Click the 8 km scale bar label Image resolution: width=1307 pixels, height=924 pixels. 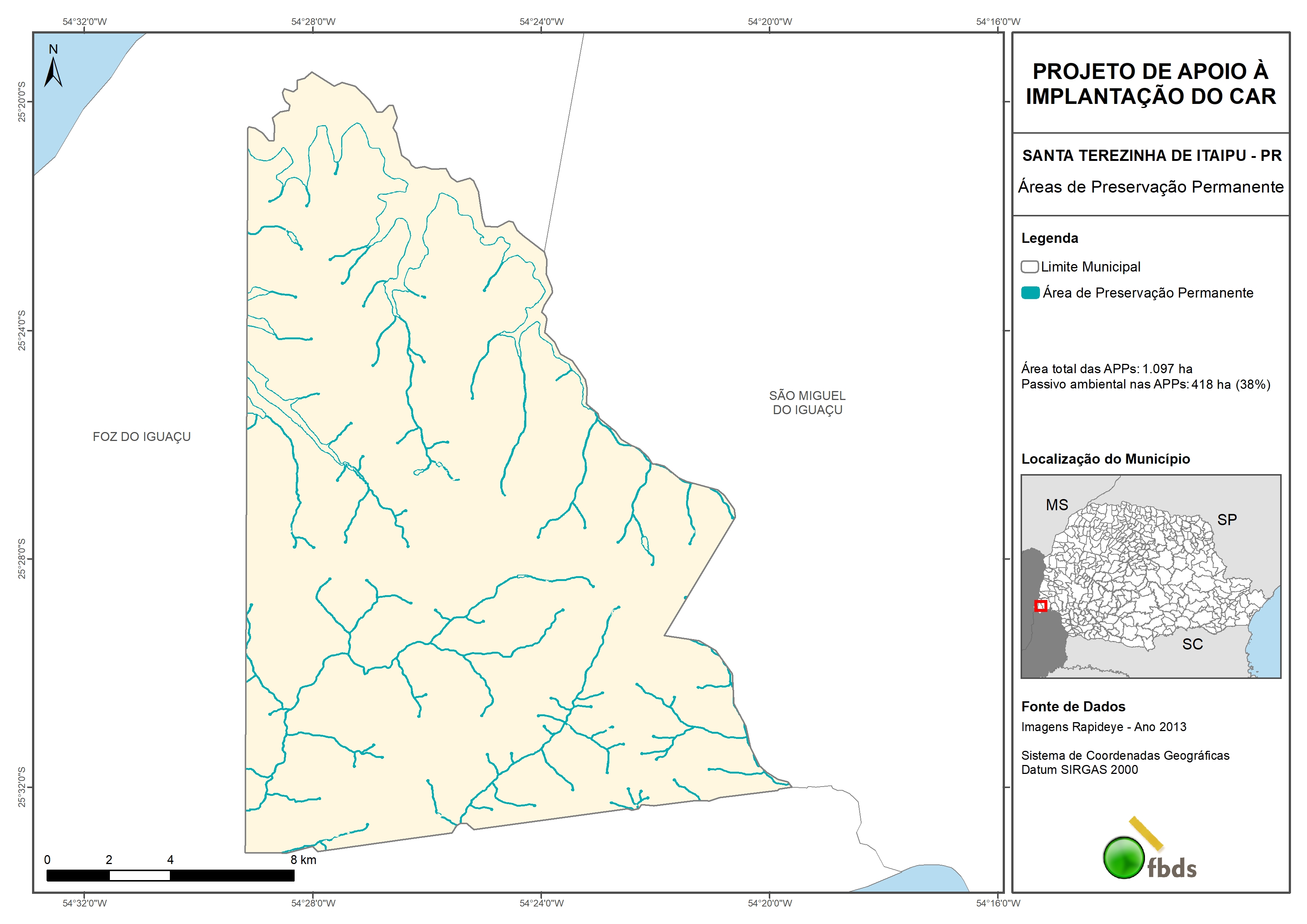pyautogui.click(x=303, y=860)
